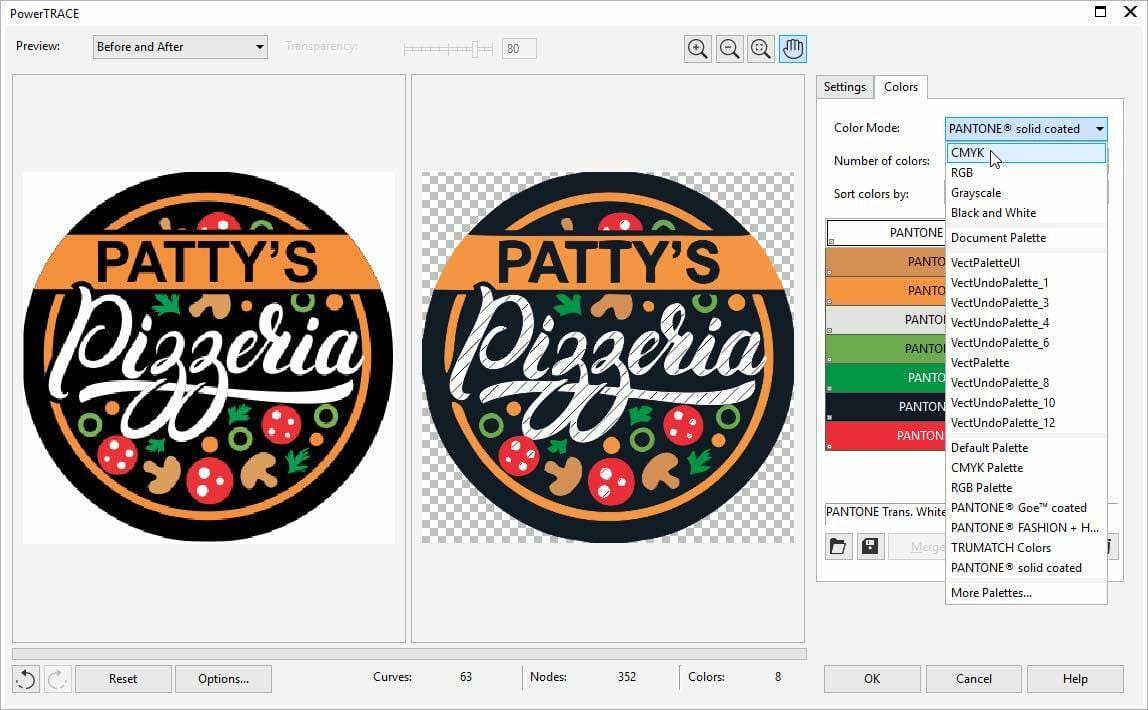The height and width of the screenshot is (710, 1148).
Task: Click the Transparency value field showing 80
Action: coord(519,48)
